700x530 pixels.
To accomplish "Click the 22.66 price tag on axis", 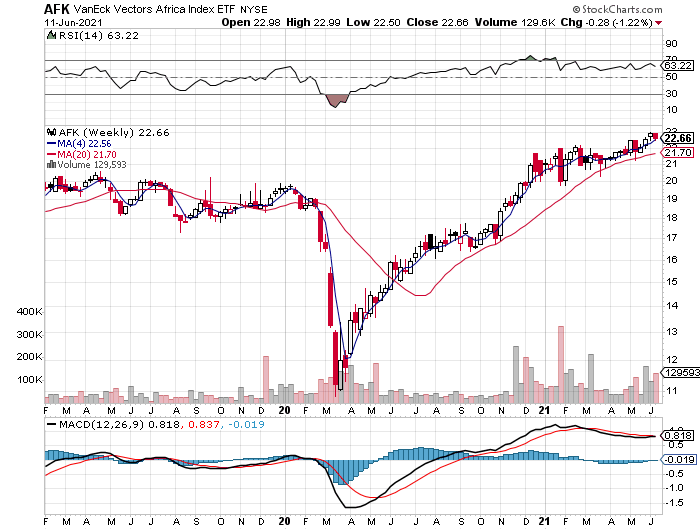I will (x=678, y=138).
